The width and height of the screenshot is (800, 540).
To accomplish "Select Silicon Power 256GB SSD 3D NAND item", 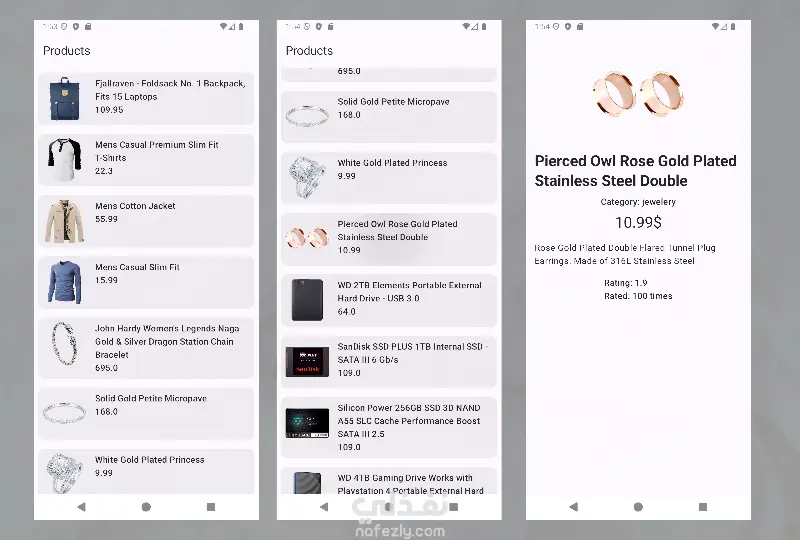I will [x=389, y=427].
